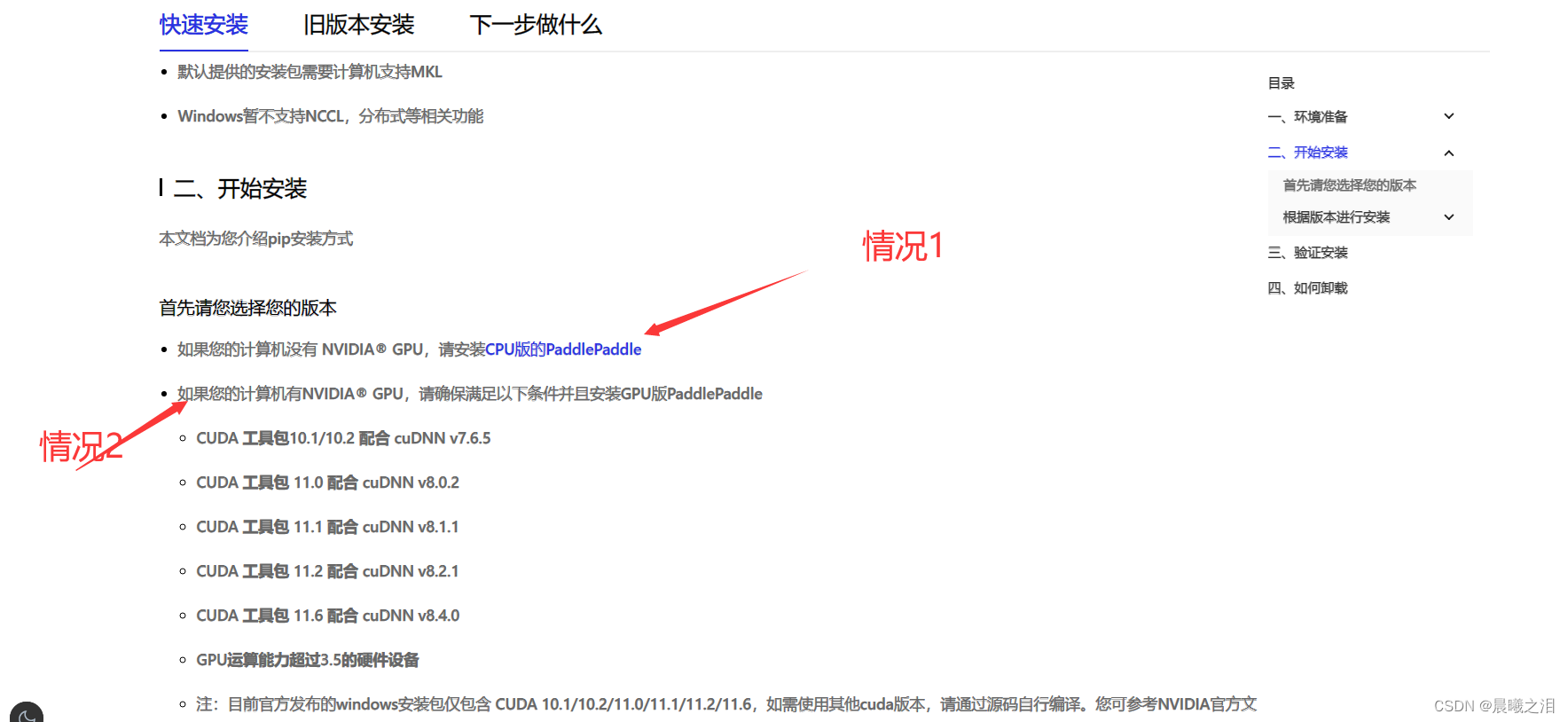
Task: Click the CUDA 工具包 11.1 配合 cuDNN v8.1.1 line
Action: click(327, 527)
